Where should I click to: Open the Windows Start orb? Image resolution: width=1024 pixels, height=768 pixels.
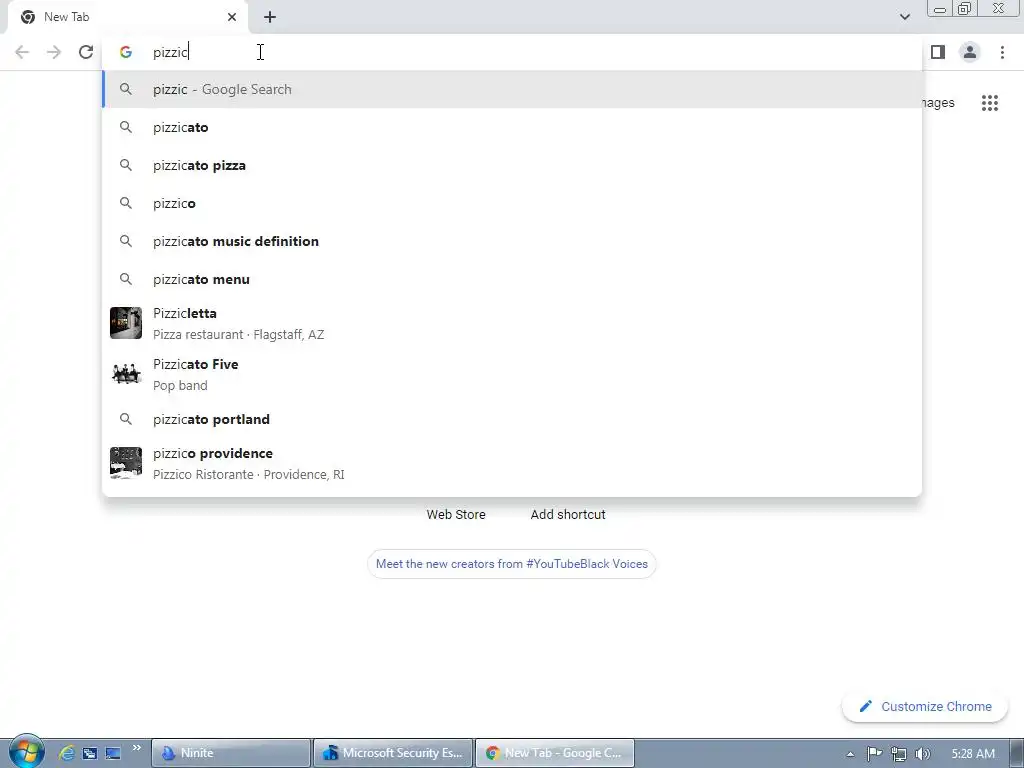point(27,752)
